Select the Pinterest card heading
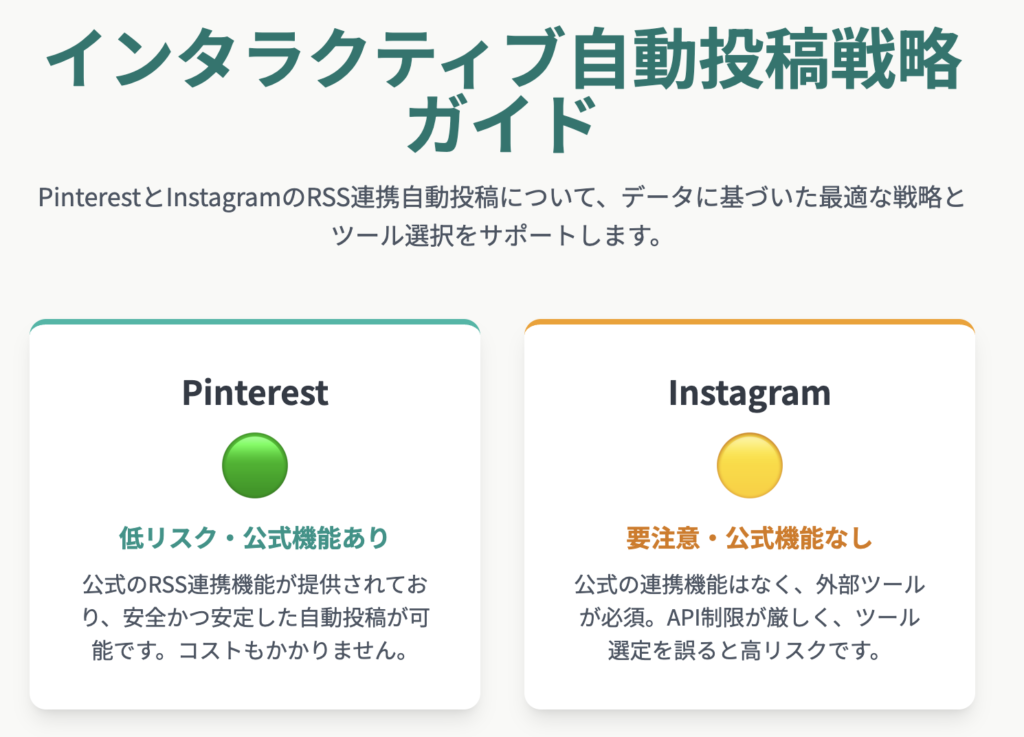 (x=255, y=392)
